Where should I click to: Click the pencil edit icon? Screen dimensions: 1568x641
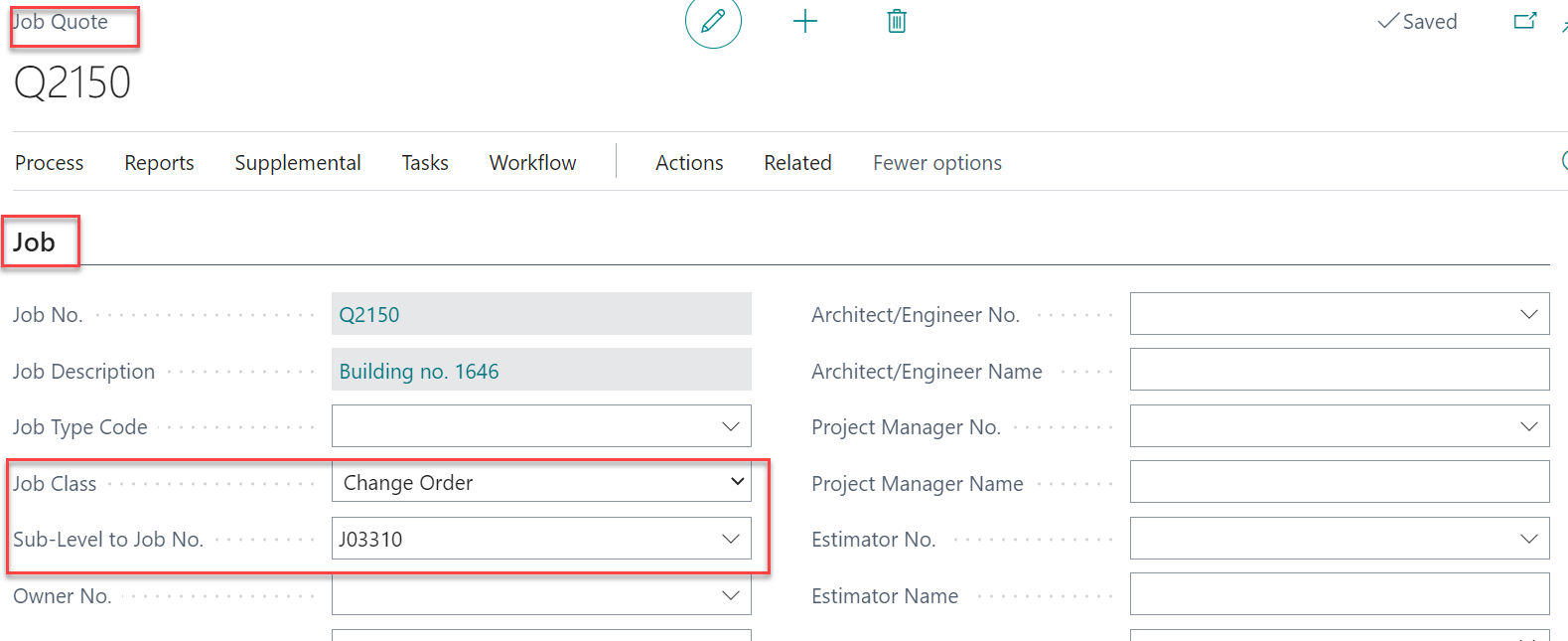[713, 22]
